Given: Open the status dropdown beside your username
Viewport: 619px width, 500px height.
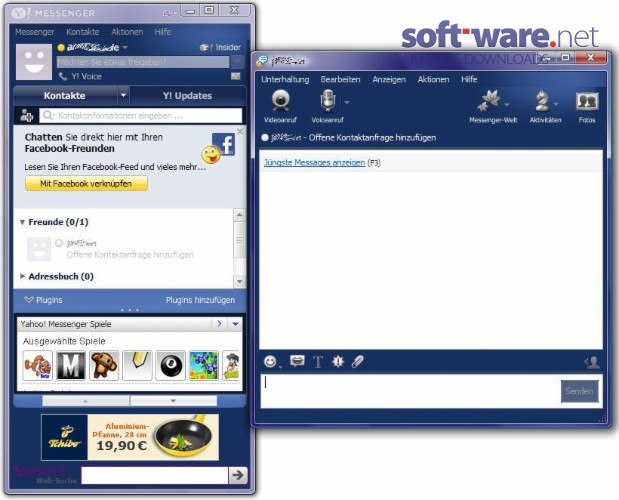Looking at the screenshot, I should (125, 47).
